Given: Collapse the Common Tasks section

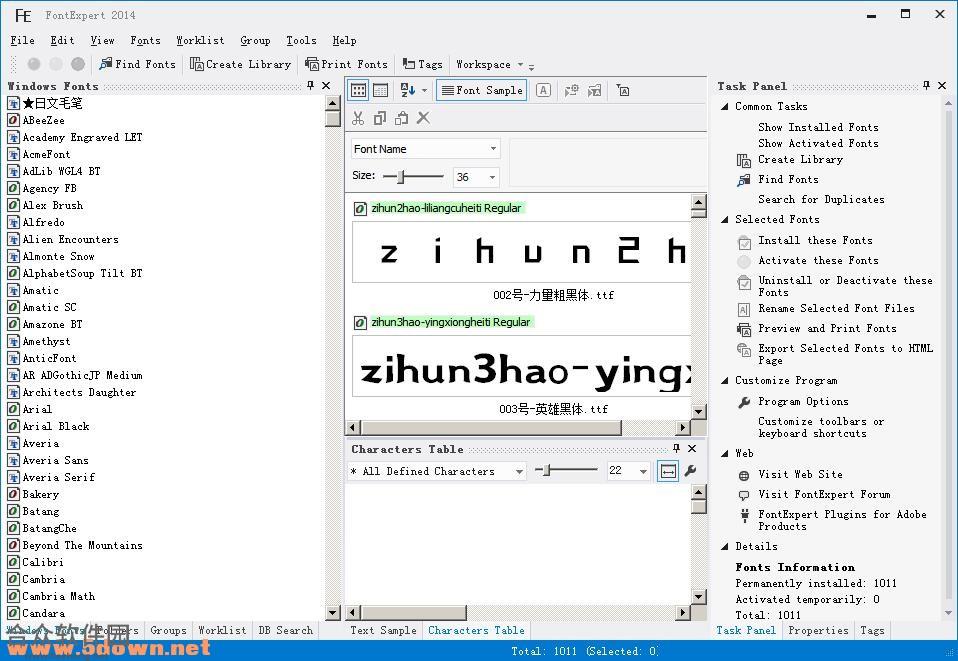Looking at the screenshot, I should [725, 106].
